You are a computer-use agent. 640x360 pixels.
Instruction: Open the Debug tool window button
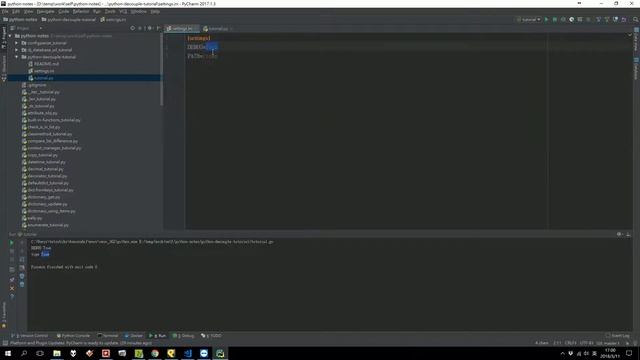[184, 336]
